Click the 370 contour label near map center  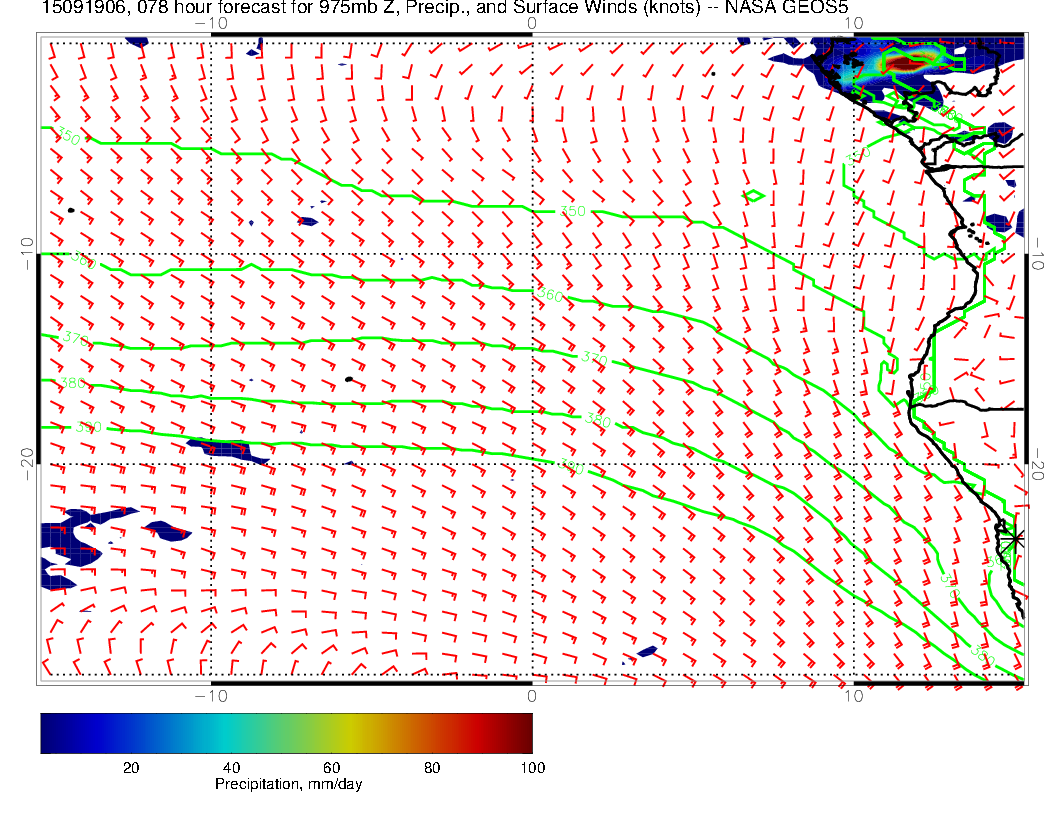(592, 357)
